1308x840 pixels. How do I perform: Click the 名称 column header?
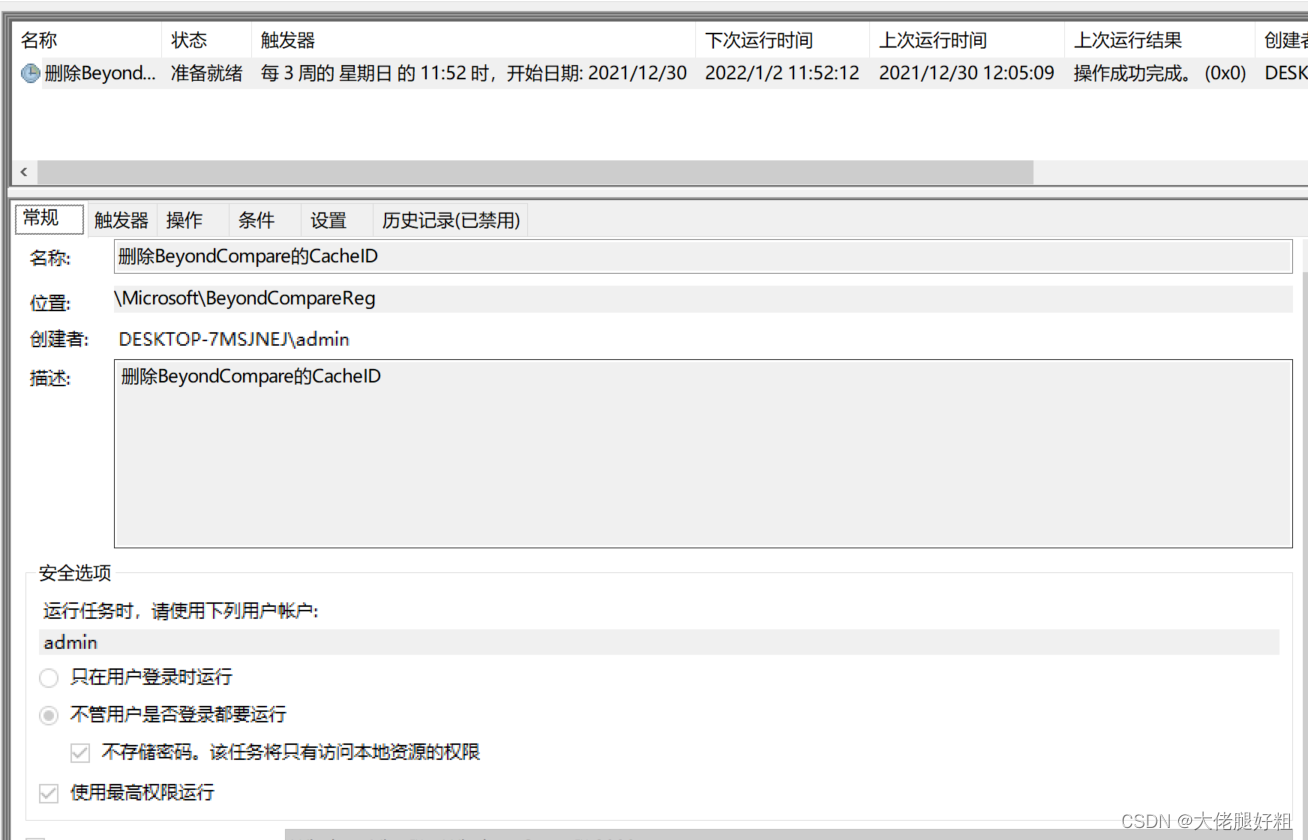click(x=88, y=40)
